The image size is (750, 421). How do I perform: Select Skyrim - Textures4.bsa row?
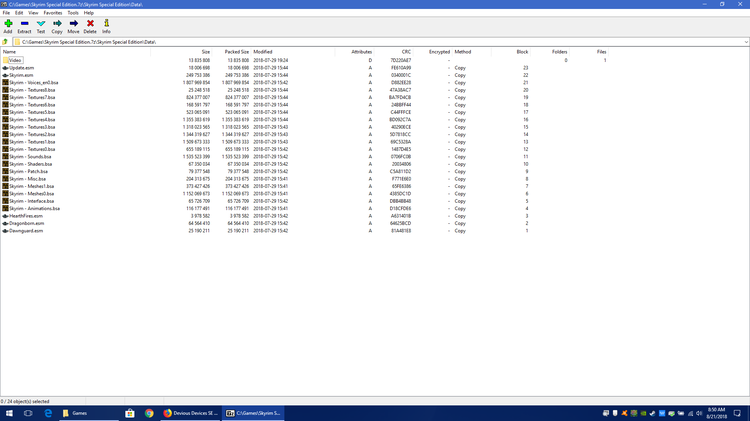click(32, 120)
